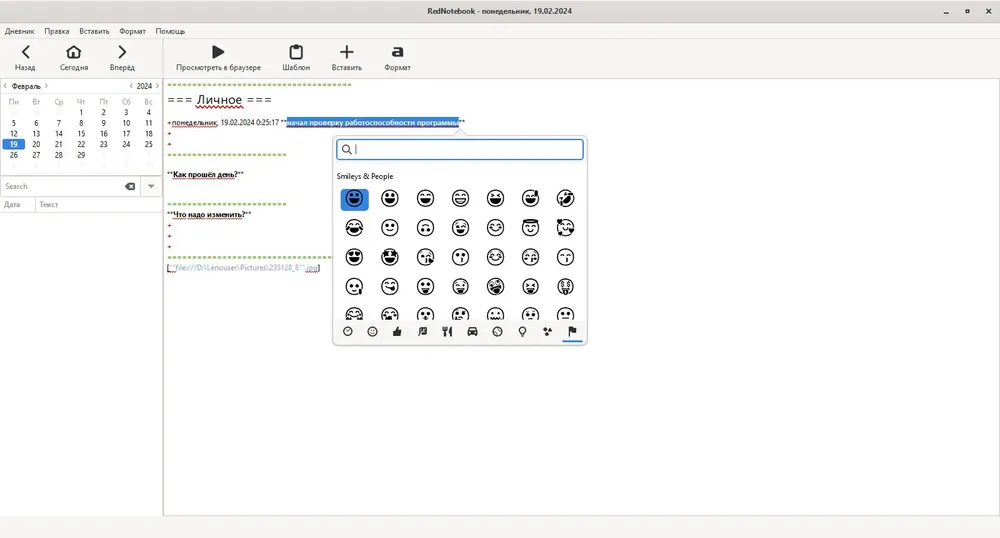1000x538 pixels.
Task: Clear the sidebar search field
Action: pyautogui.click(x=130, y=186)
